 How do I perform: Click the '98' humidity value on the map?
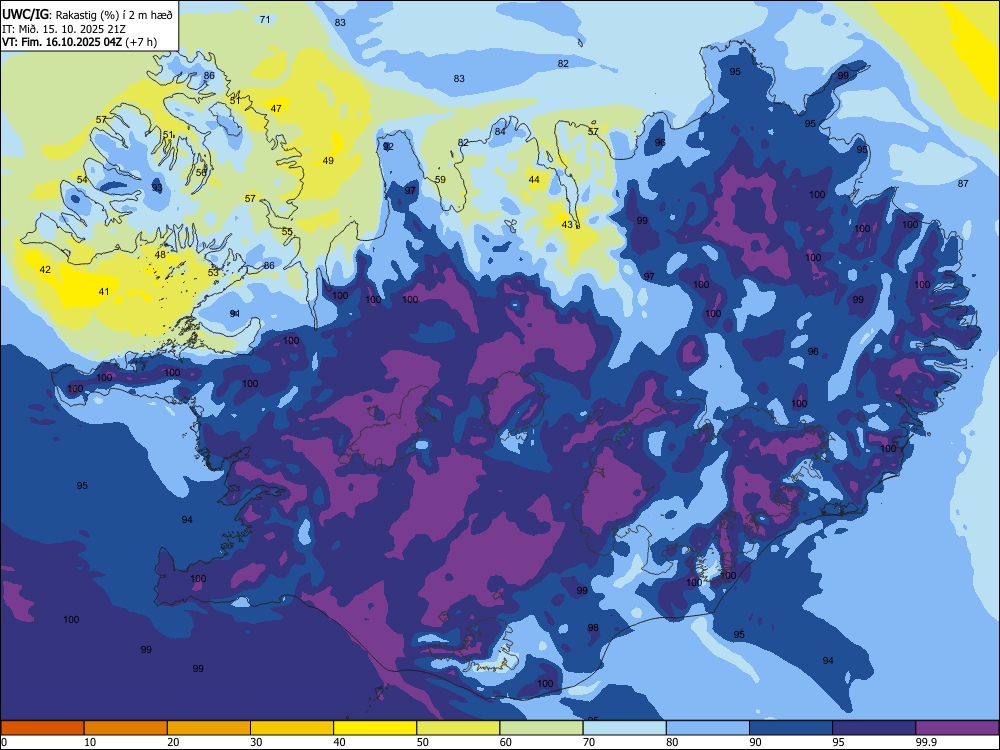[593, 628]
